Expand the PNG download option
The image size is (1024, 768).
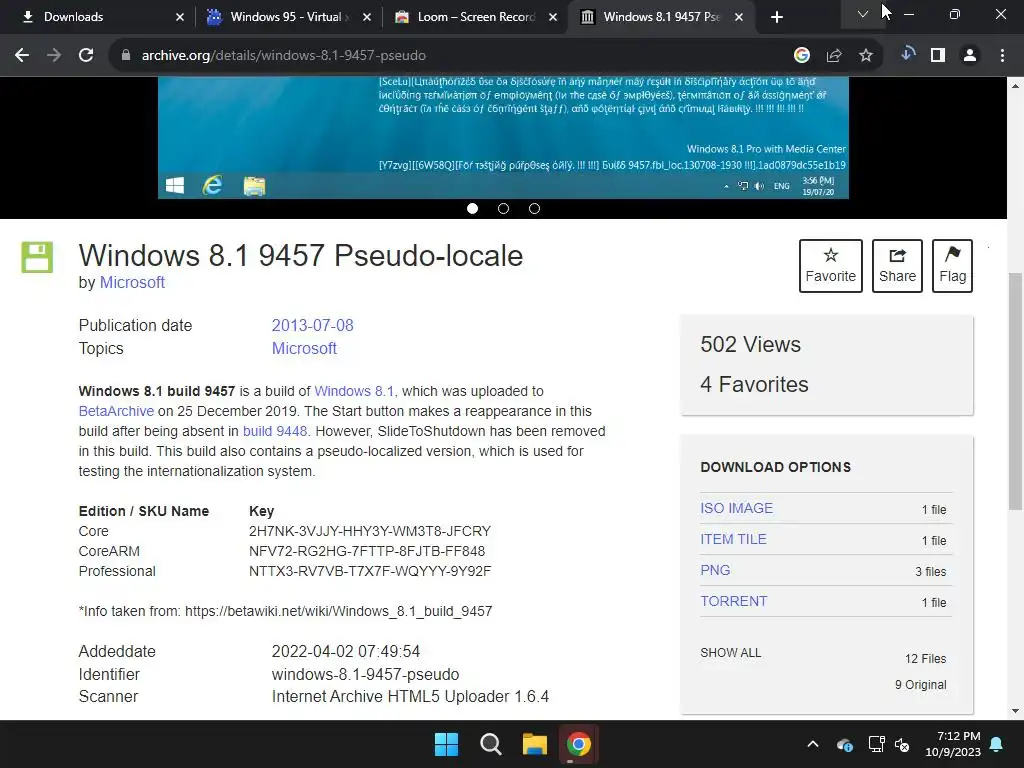click(x=715, y=570)
